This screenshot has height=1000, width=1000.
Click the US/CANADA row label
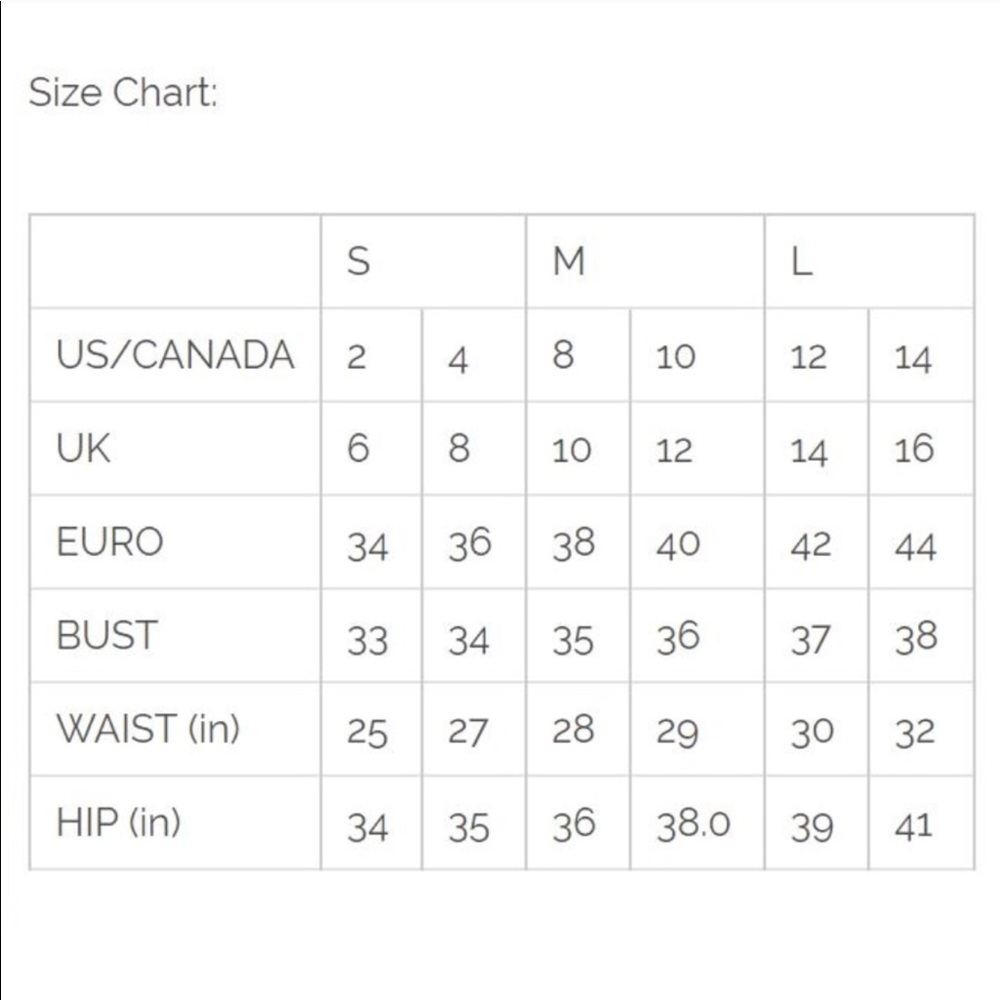[175, 355]
